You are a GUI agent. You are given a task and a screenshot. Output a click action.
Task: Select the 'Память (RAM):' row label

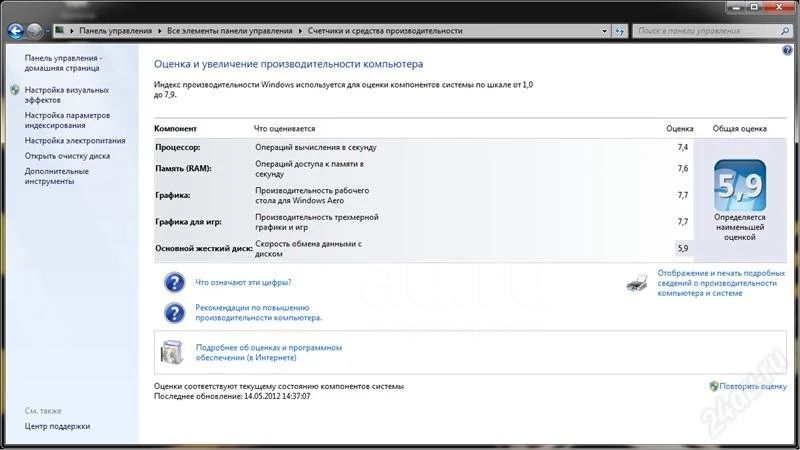(183, 168)
